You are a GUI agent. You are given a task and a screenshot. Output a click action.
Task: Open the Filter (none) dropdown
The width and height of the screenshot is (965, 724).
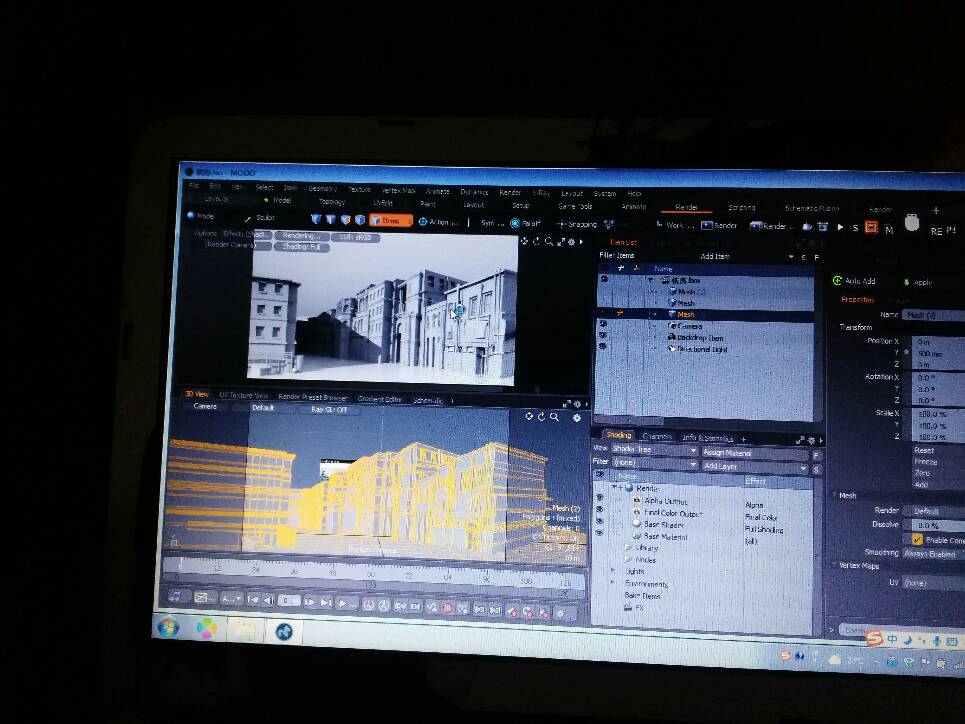point(654,462)
